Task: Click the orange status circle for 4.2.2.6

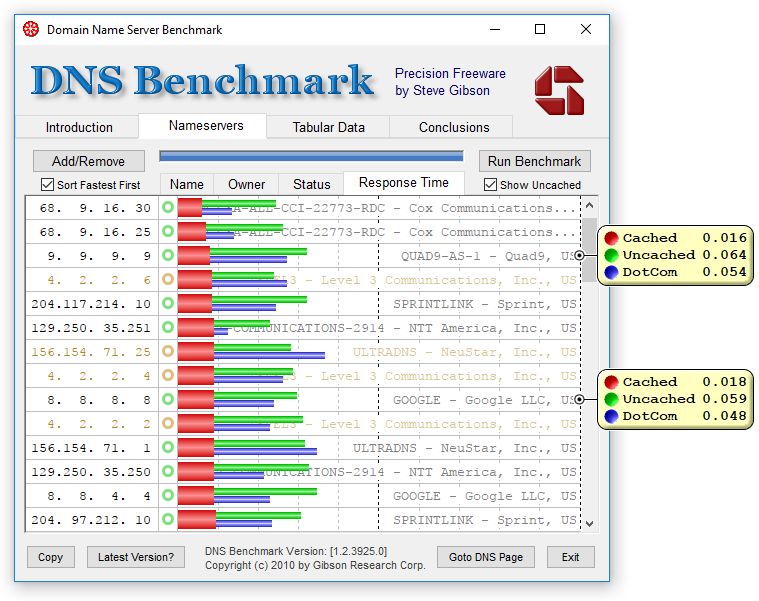Action: pyautogui.click(x=168, y=279)
